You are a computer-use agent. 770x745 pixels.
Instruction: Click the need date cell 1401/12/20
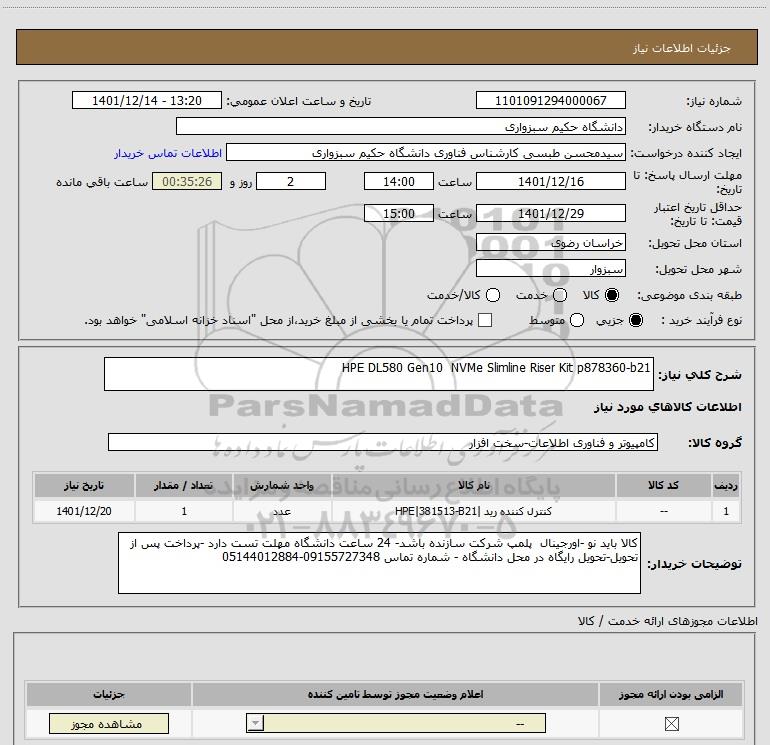[84, 511]
